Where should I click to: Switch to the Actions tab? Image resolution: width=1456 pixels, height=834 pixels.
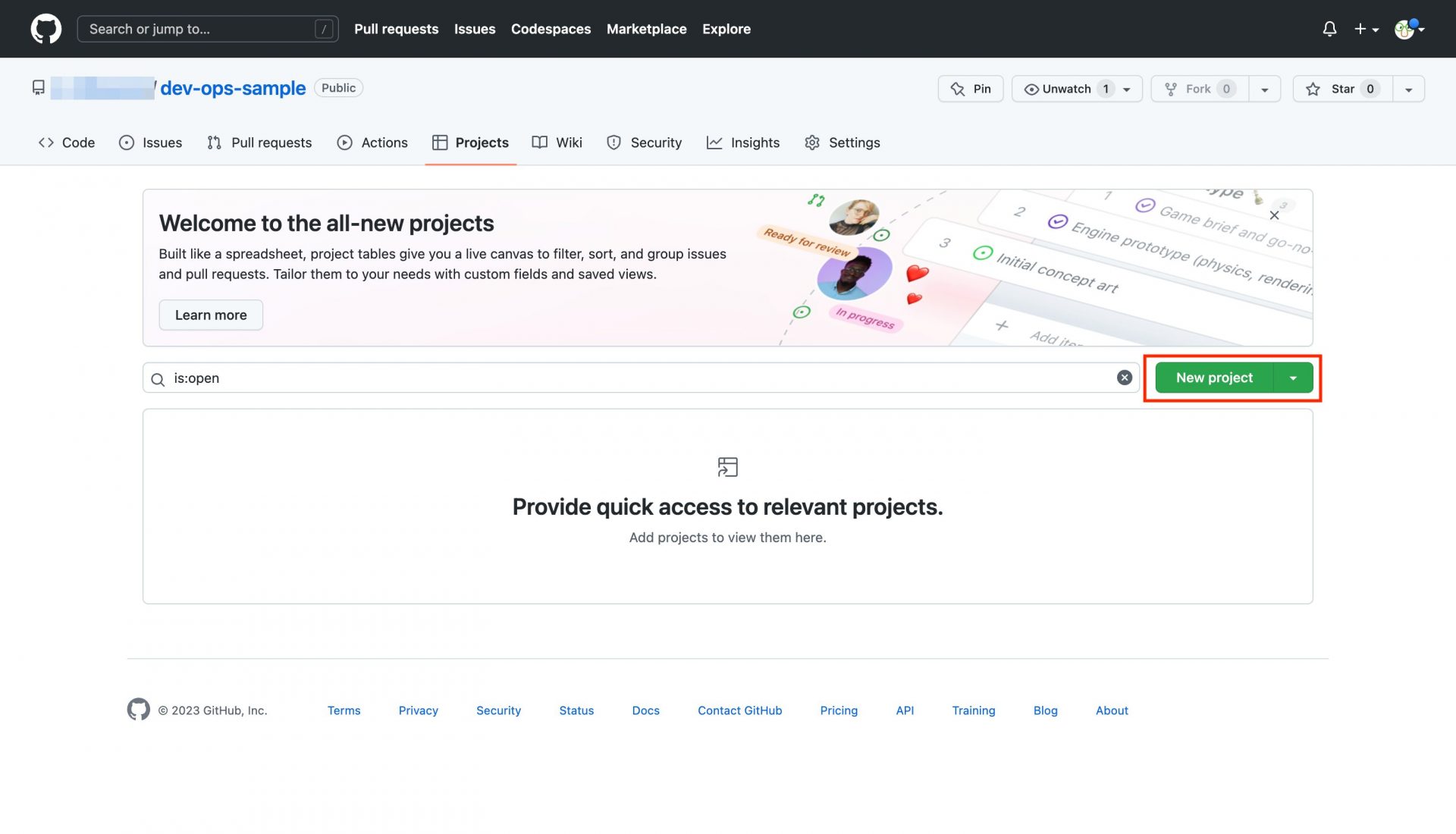point(372,143)
